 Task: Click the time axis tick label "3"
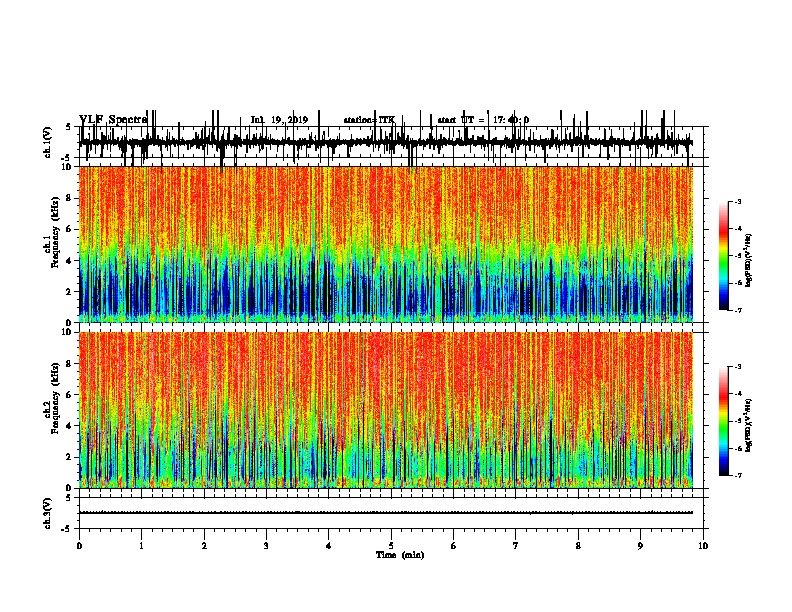[x=266, y=546]
